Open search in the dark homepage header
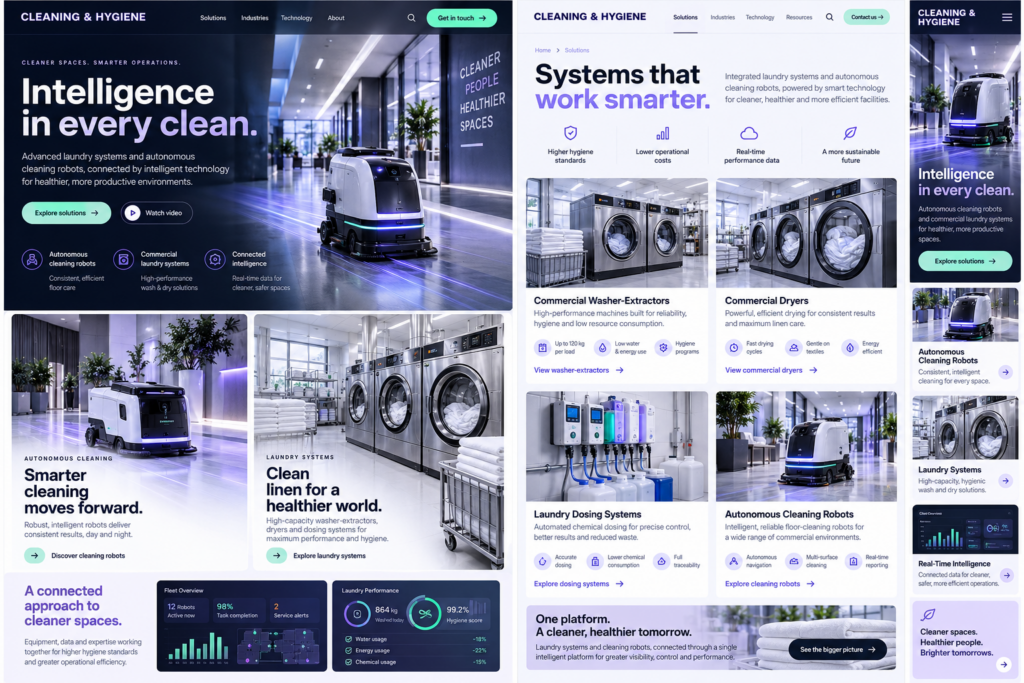This screenshot has height=683, width=1024. point(411,18)
